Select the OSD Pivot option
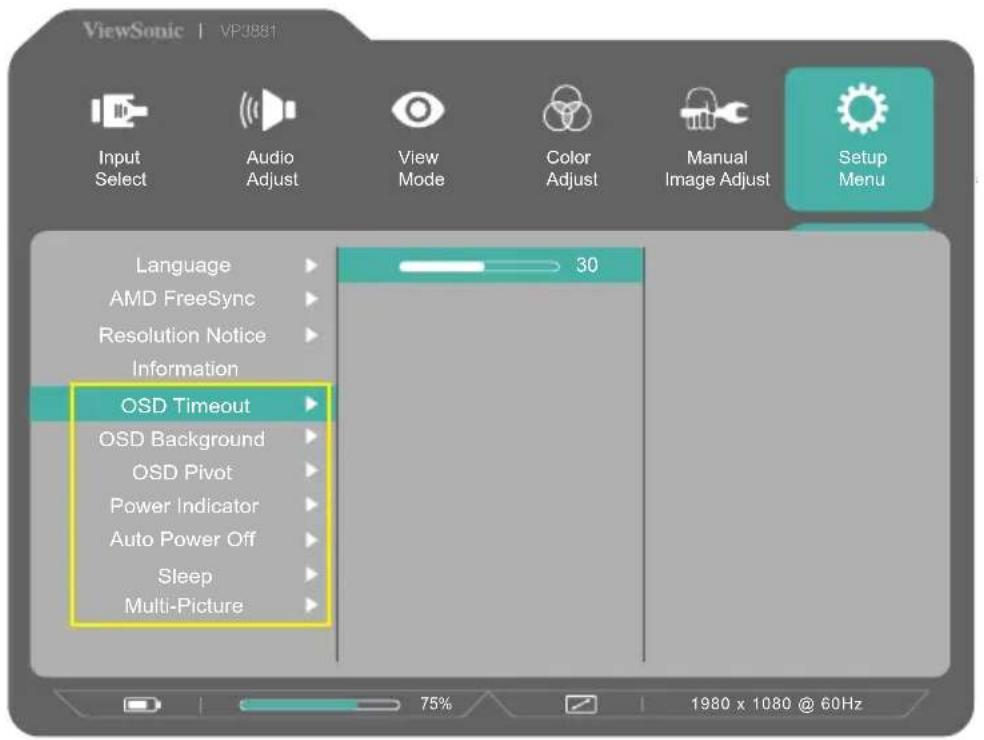 [x=183, y=472]
